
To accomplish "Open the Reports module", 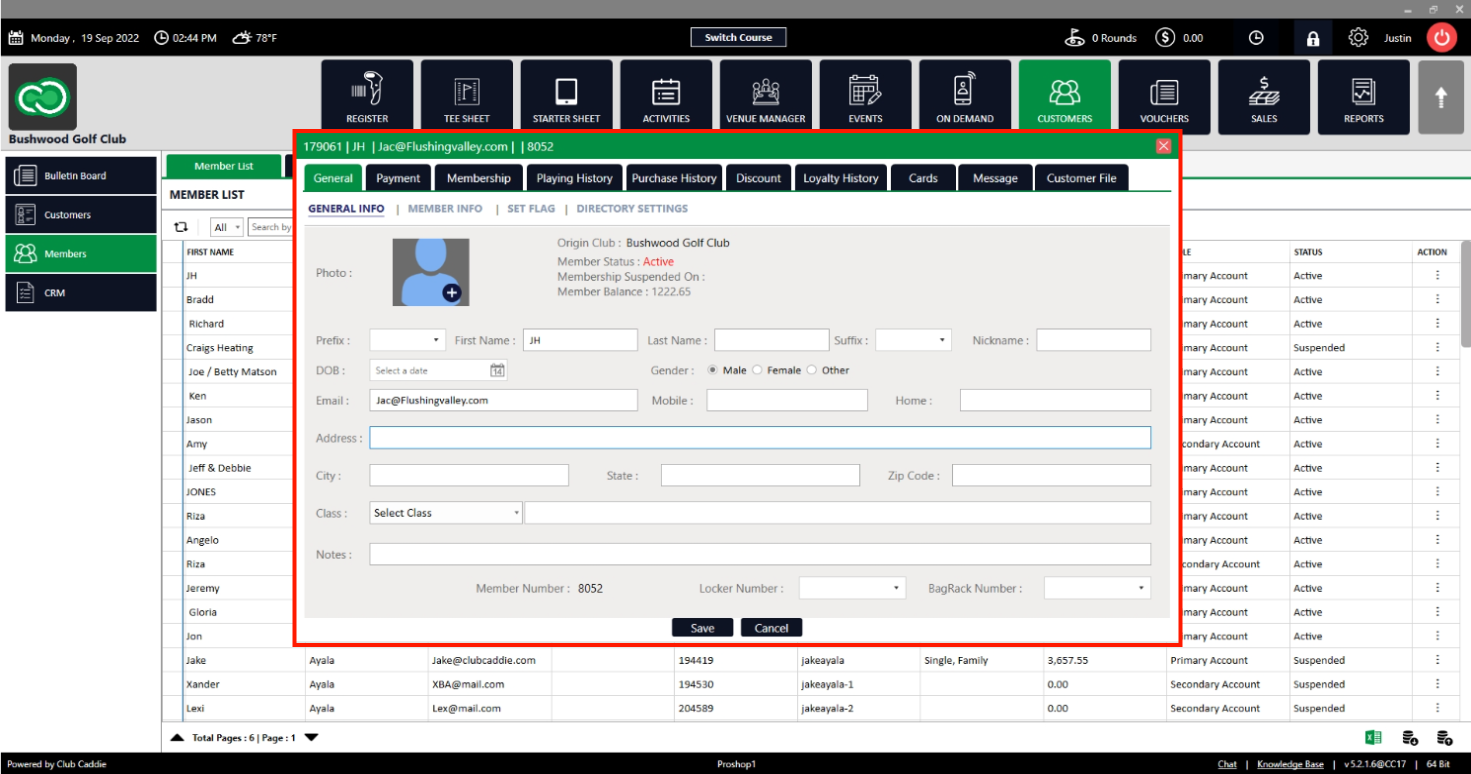I will [1364, 97].
